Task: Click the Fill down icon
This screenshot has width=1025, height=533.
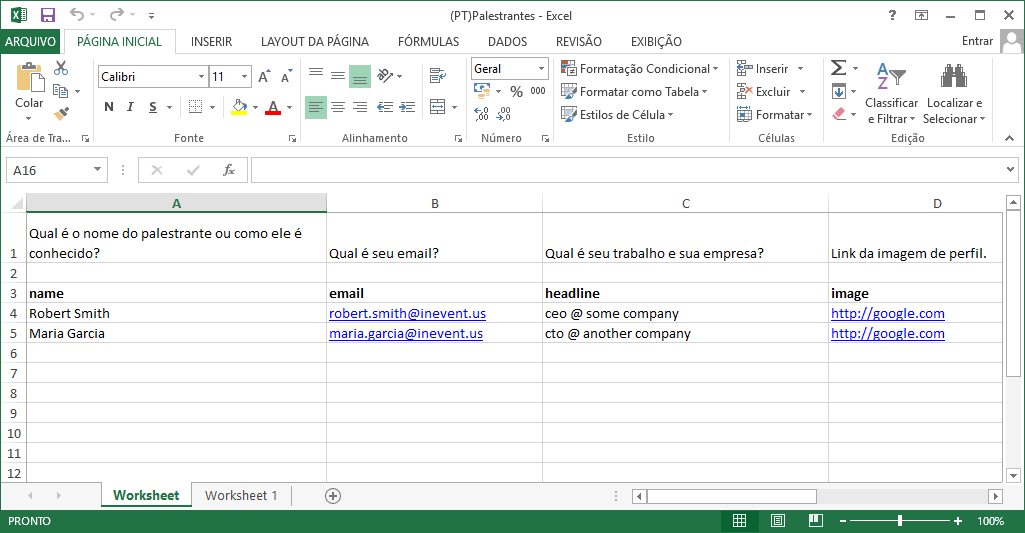Action: point(839,92)
